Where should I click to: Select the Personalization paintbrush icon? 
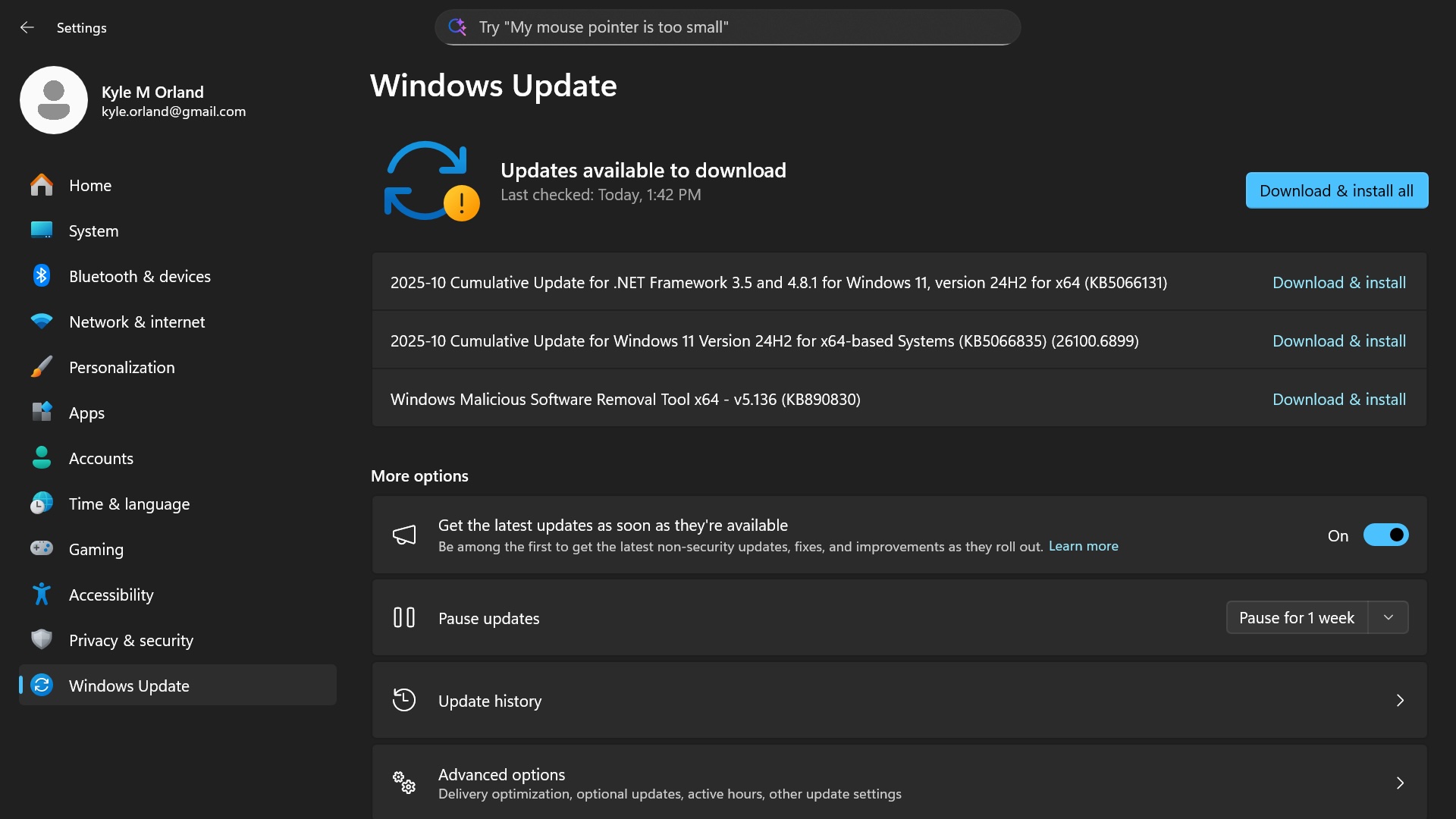coord(42,367)
